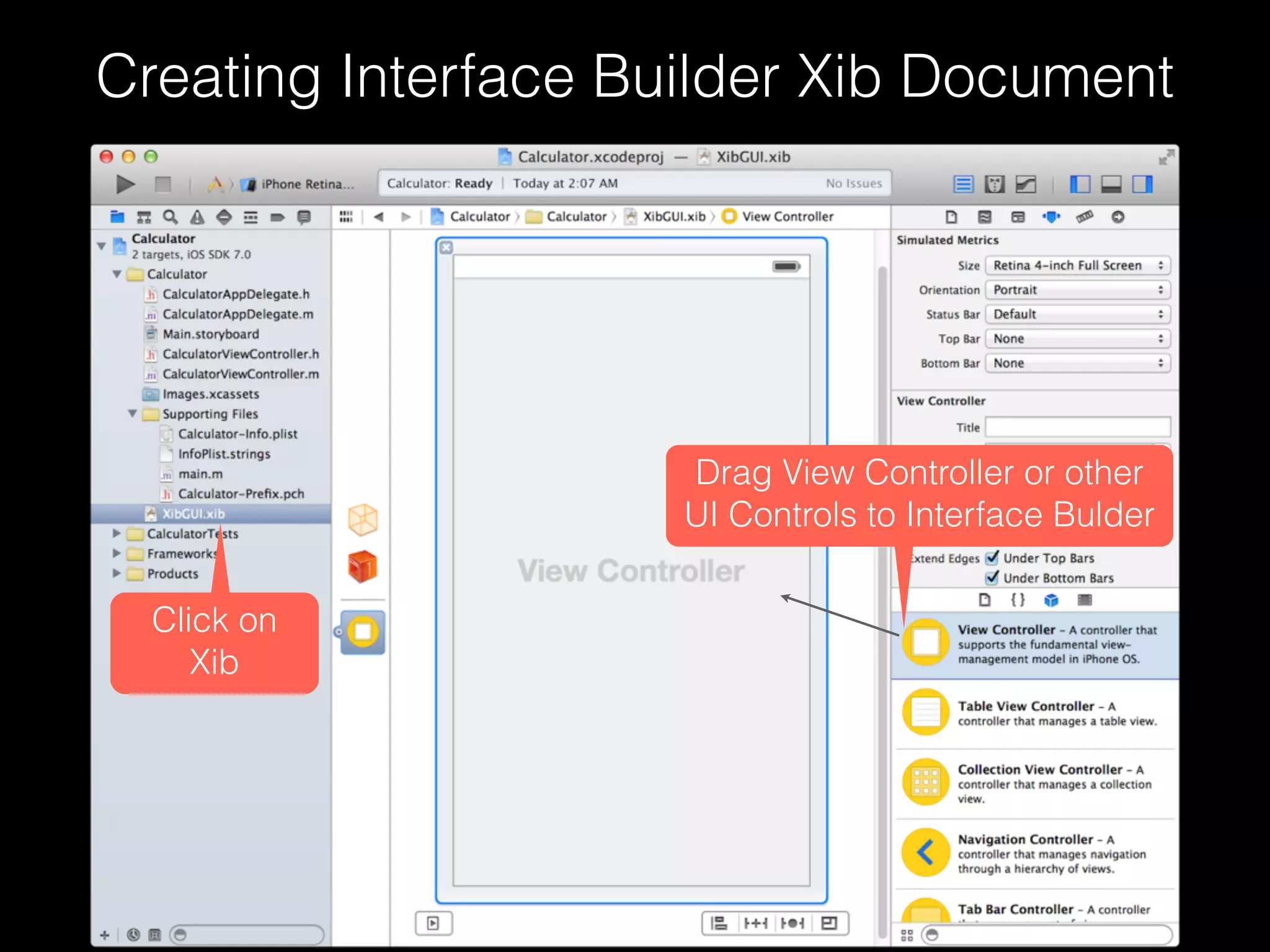
Task: Expand the Products folder
Action: click(x=117, y=573)
